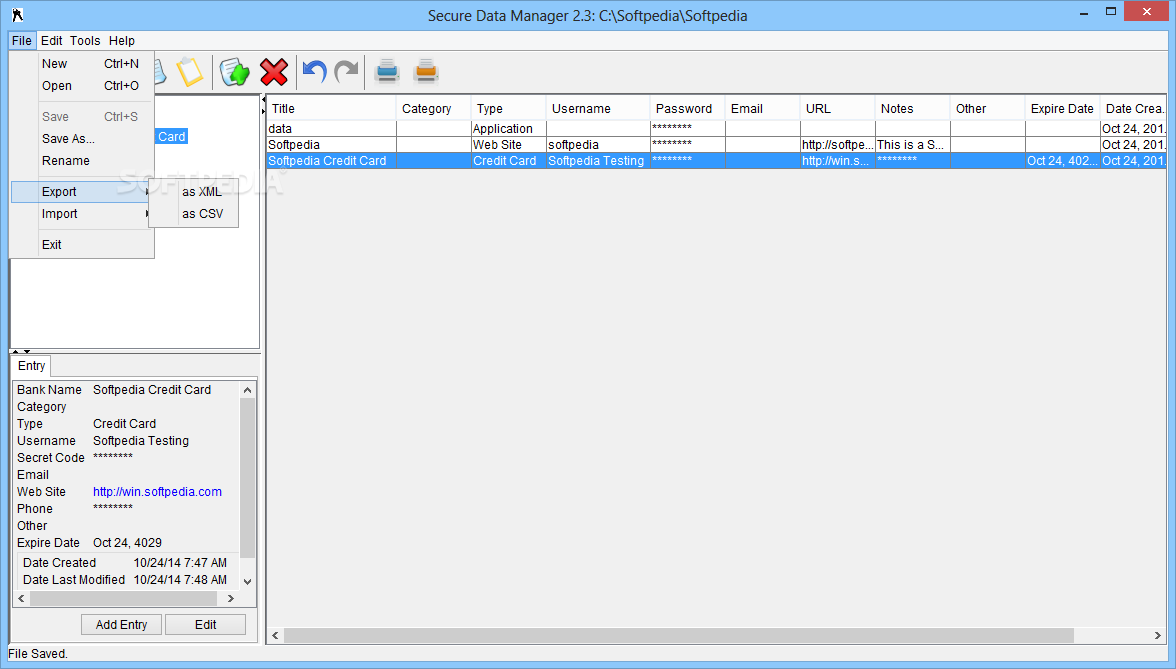
Task: Click the 'Application' type cell
Action: (x=508, y=129)
